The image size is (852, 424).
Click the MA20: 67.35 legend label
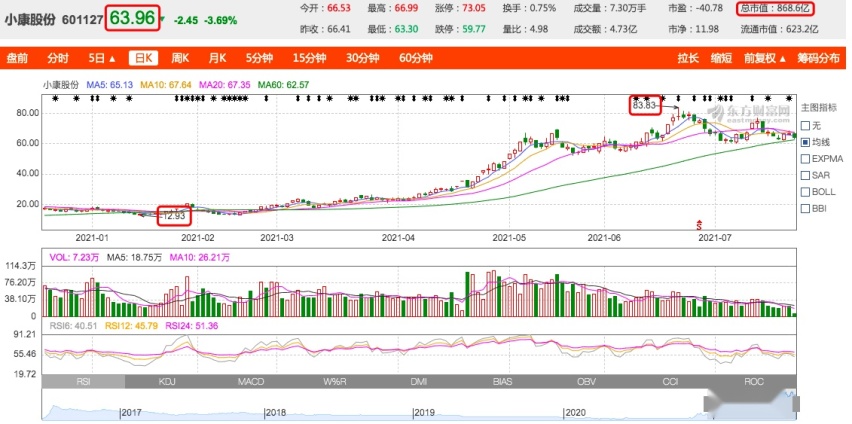point(225,85)
